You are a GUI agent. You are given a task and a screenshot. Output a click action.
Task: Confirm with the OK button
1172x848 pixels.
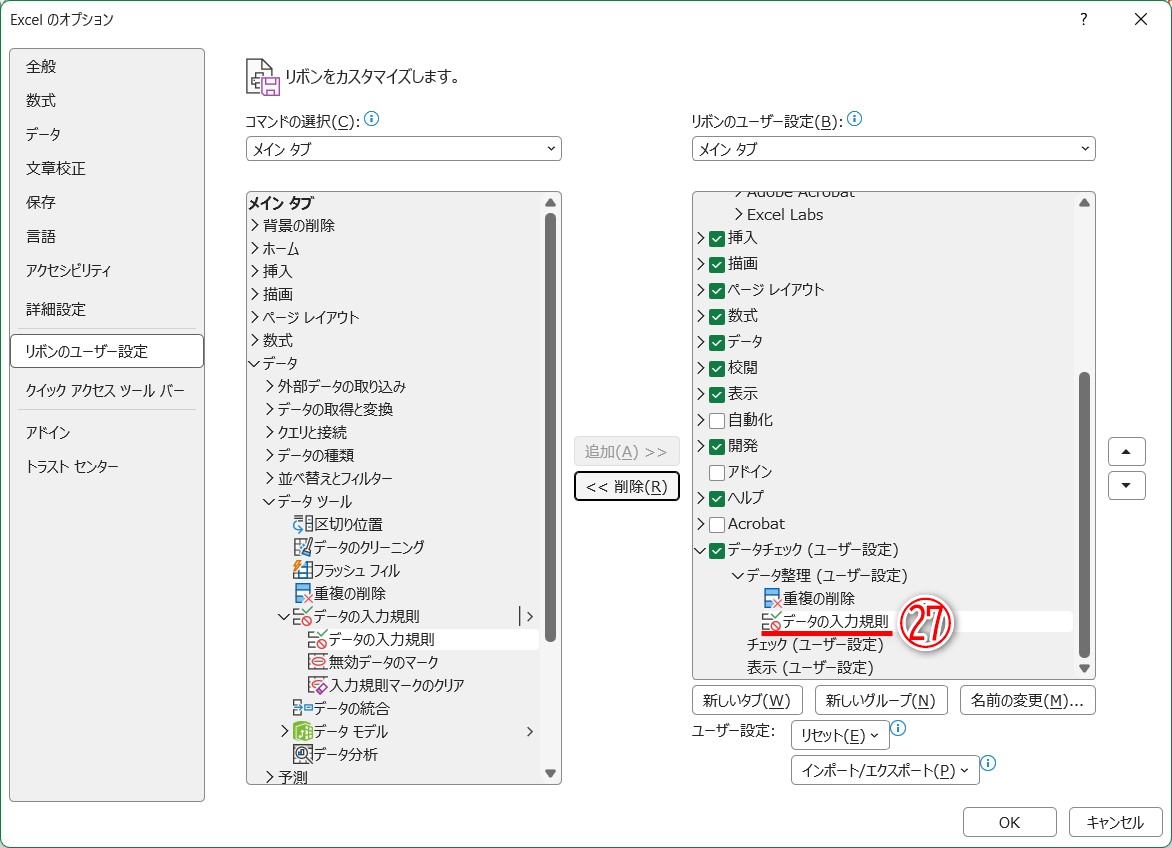pyautogui.click(x=1009, y=823)
